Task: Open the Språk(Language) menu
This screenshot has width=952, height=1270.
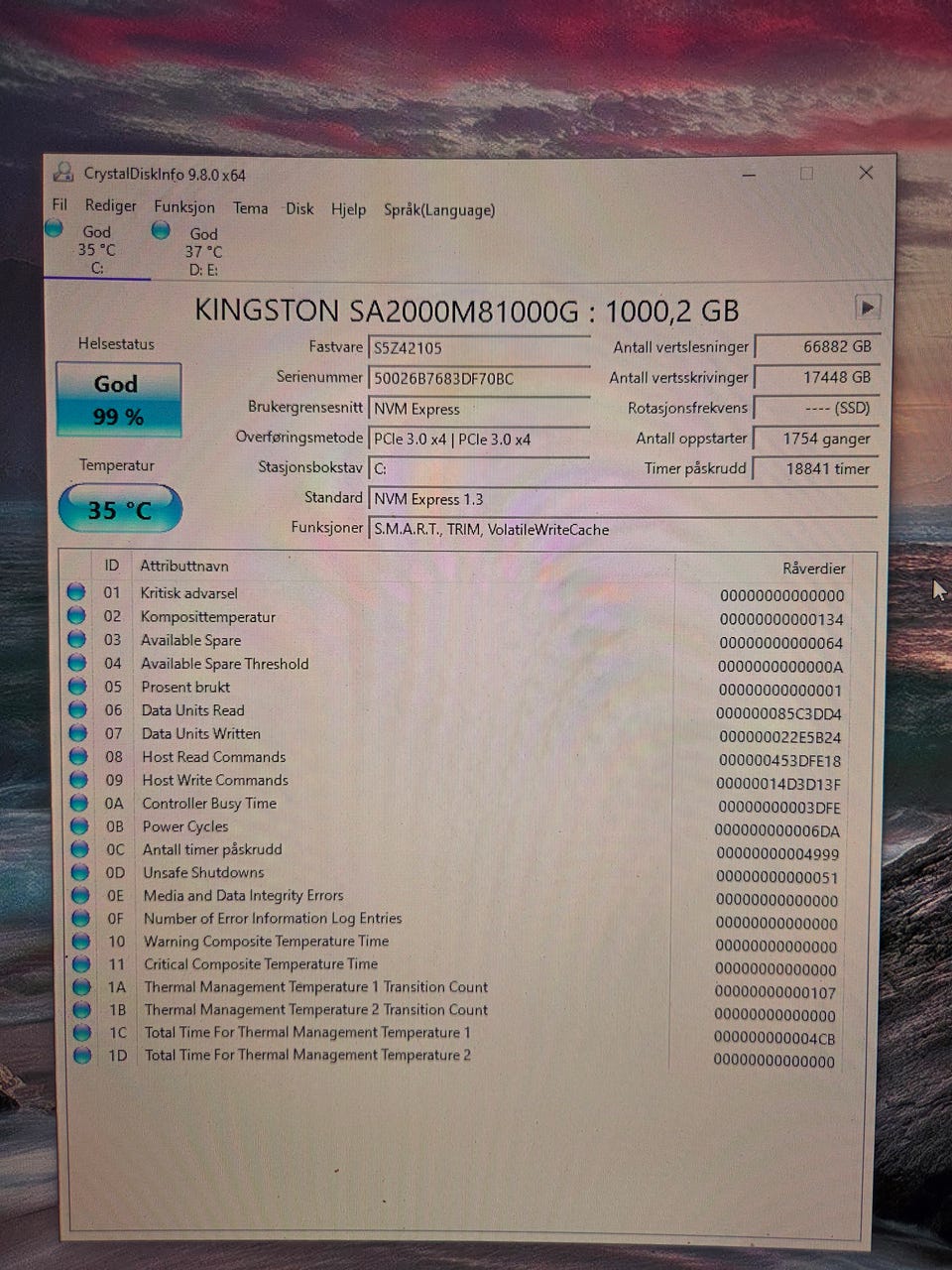Action: tap(439, 209)
